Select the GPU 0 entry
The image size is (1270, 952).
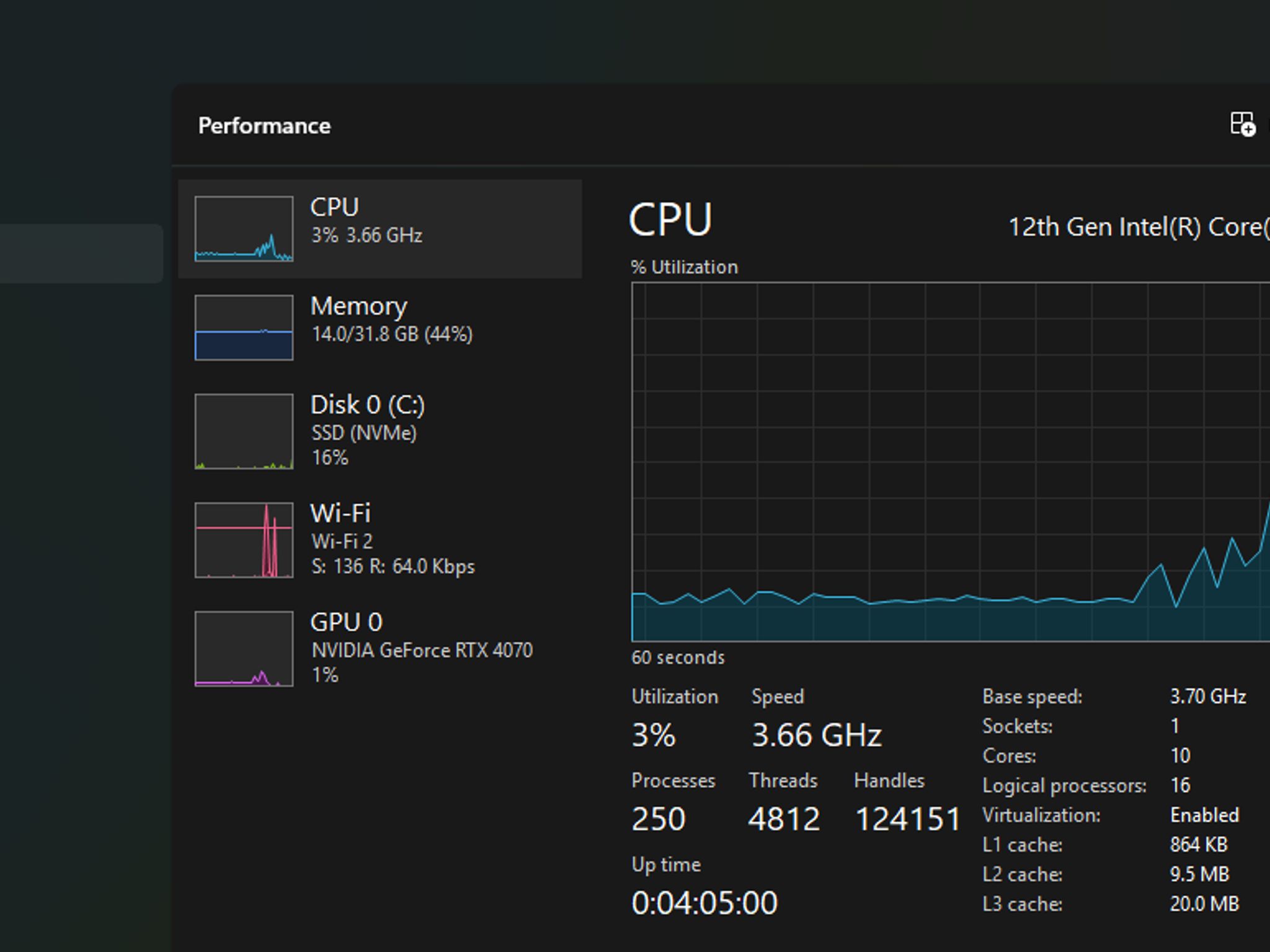[380, 648]
